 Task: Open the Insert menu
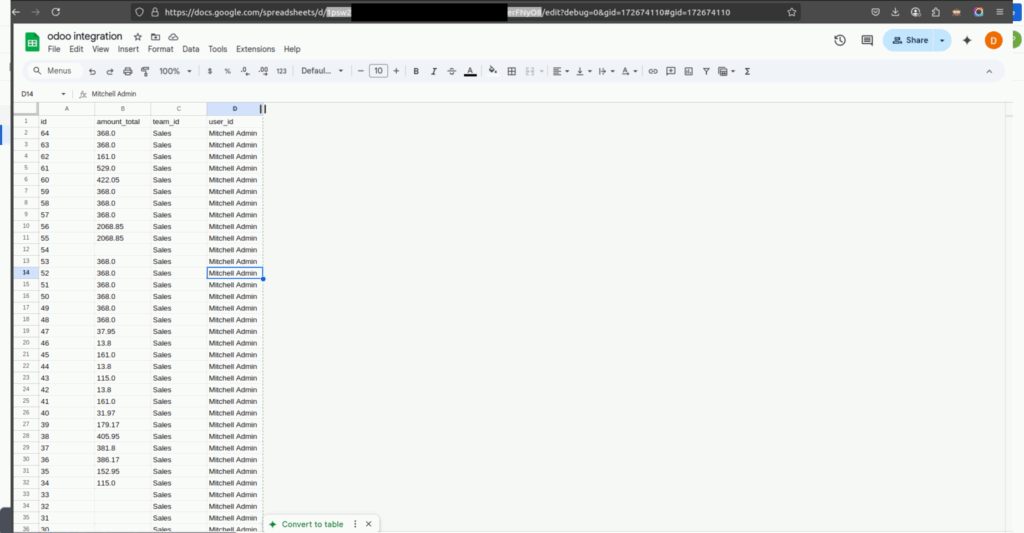[x=128, y=49]
